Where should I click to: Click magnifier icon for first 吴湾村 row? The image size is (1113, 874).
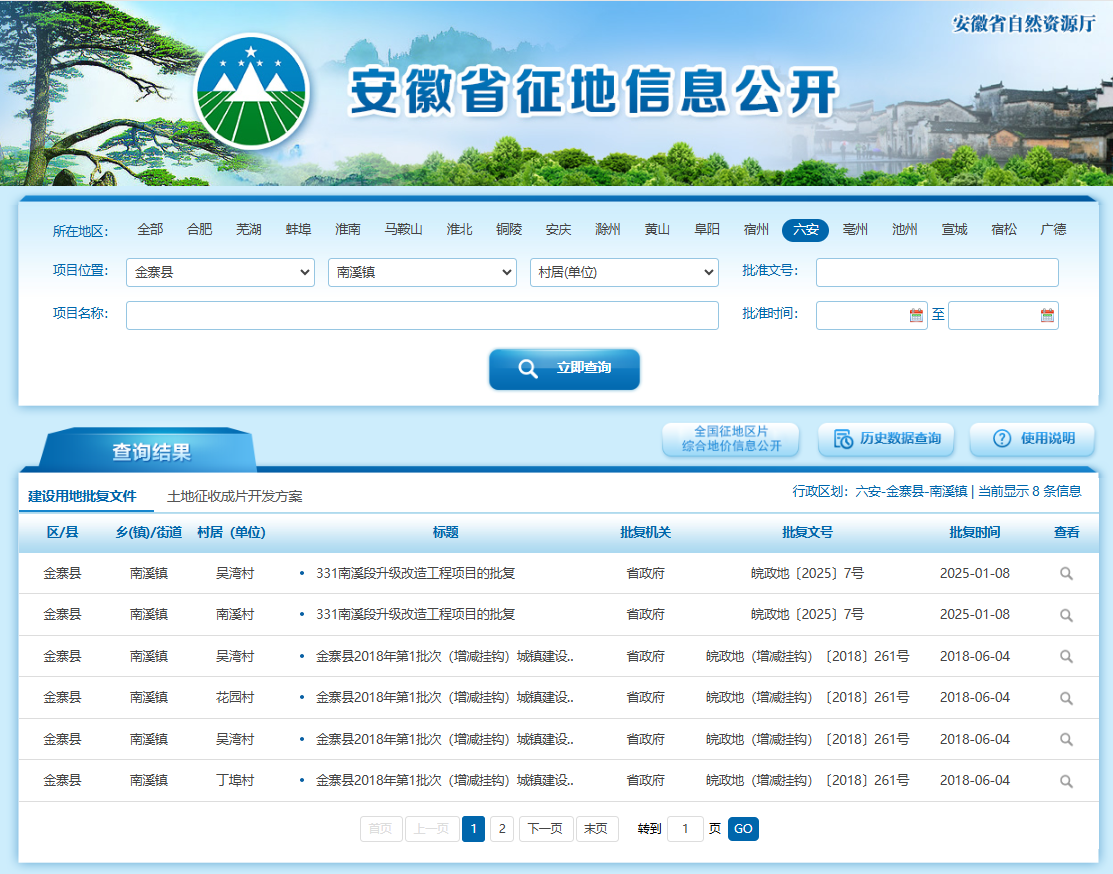pos(1066,574)
